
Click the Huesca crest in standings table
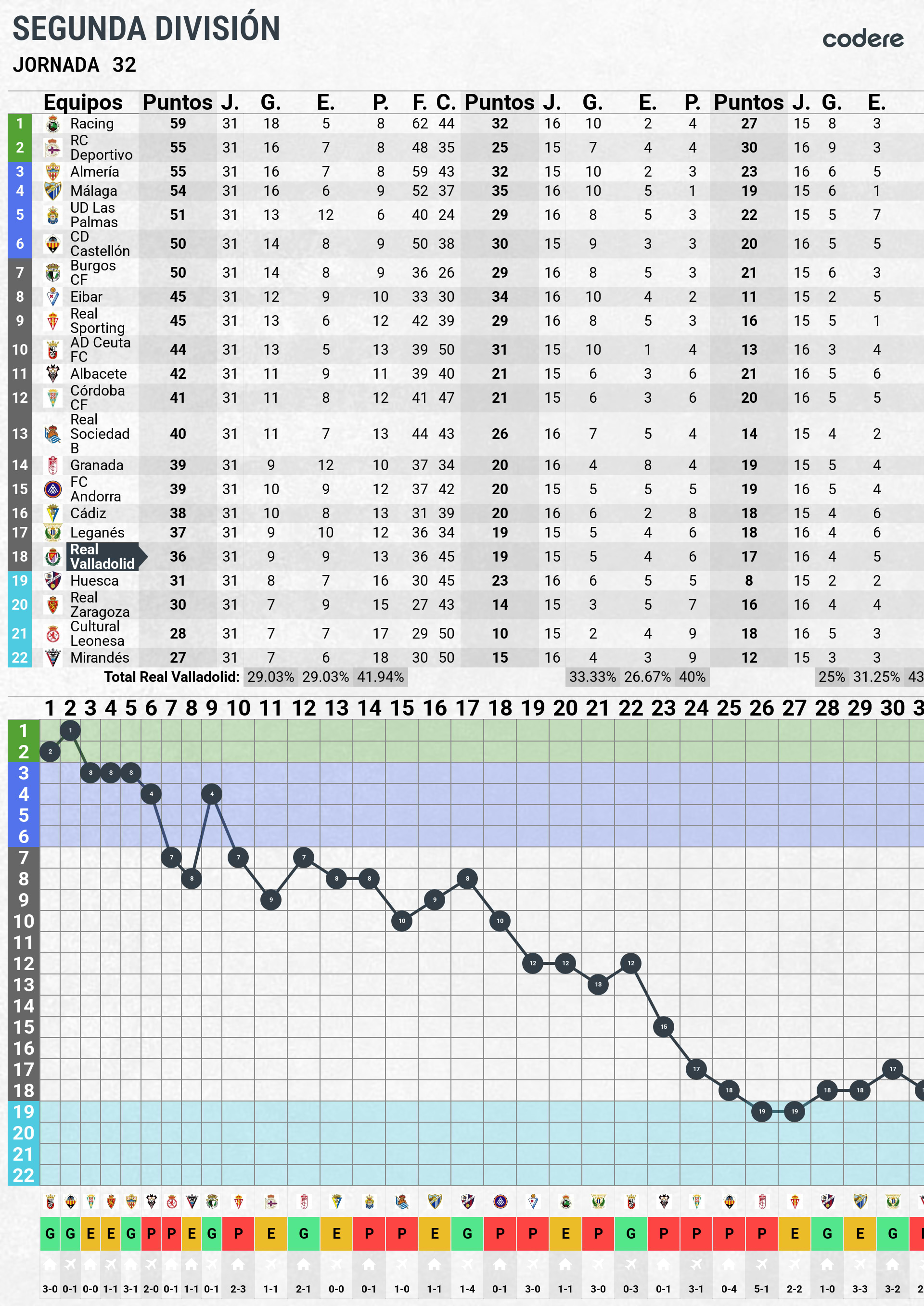click(52, 580)
